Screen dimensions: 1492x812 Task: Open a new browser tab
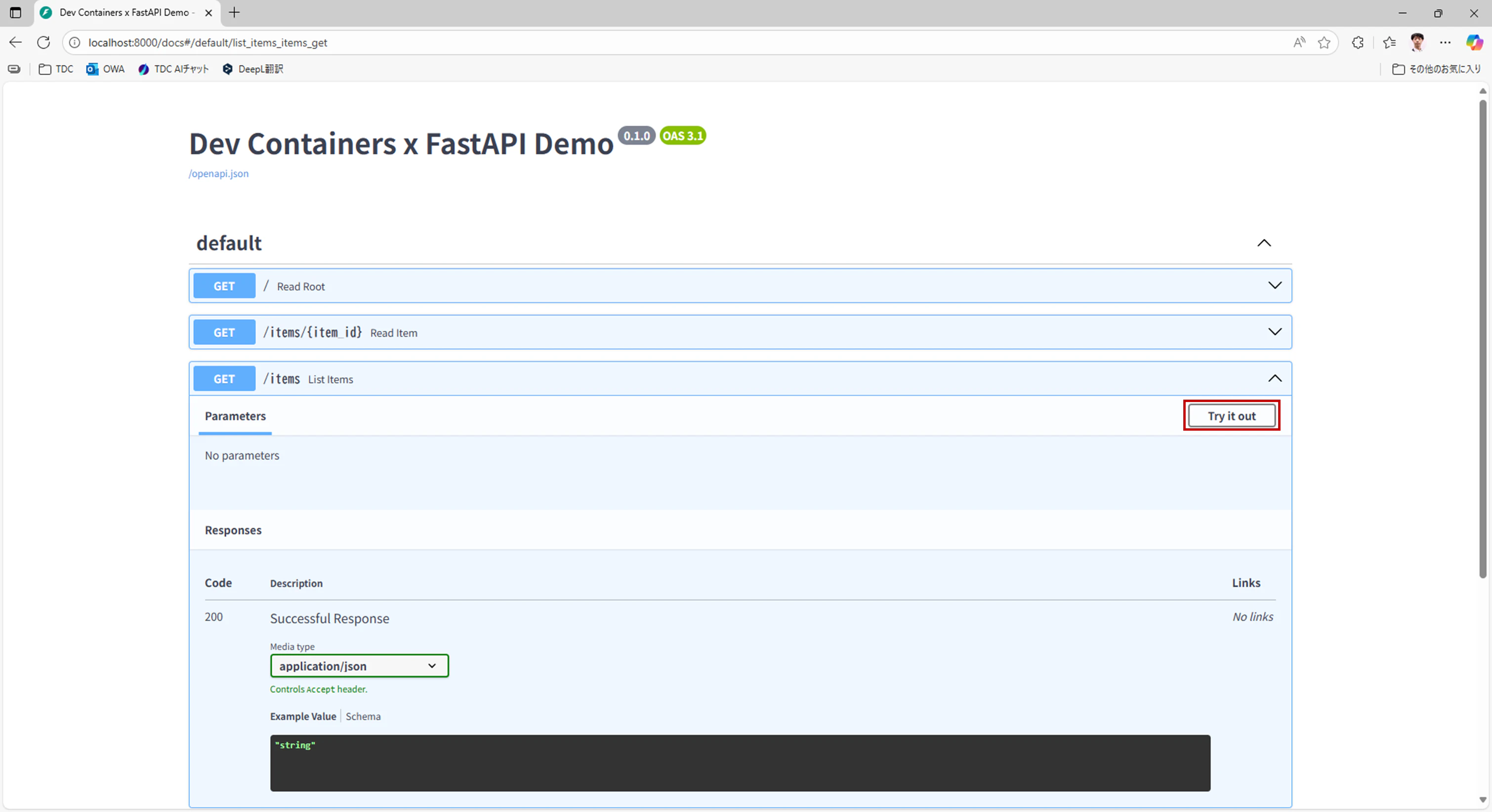coord(234,12)
